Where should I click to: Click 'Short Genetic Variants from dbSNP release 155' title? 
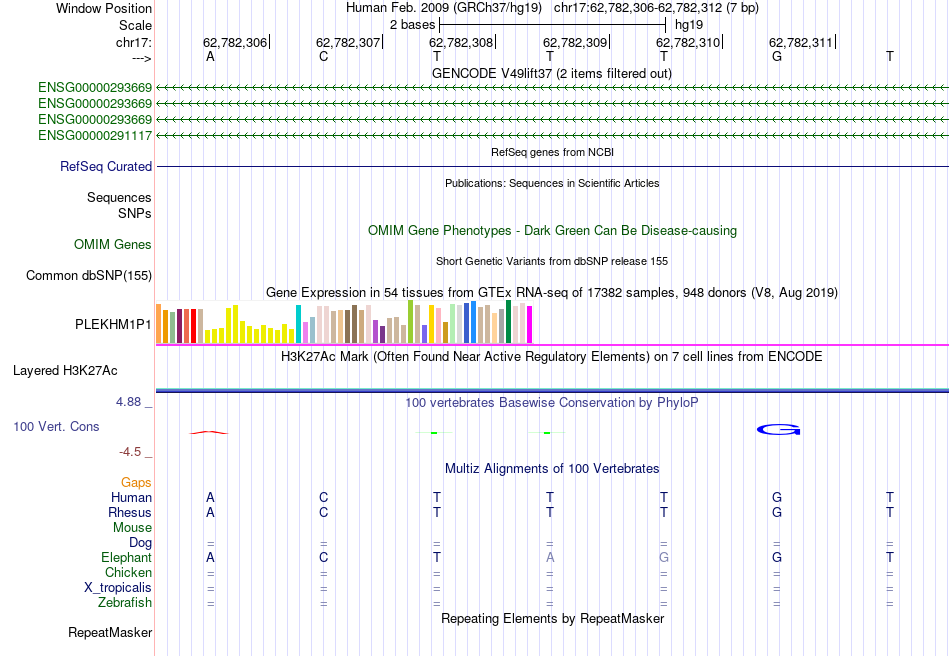[552, 261]
